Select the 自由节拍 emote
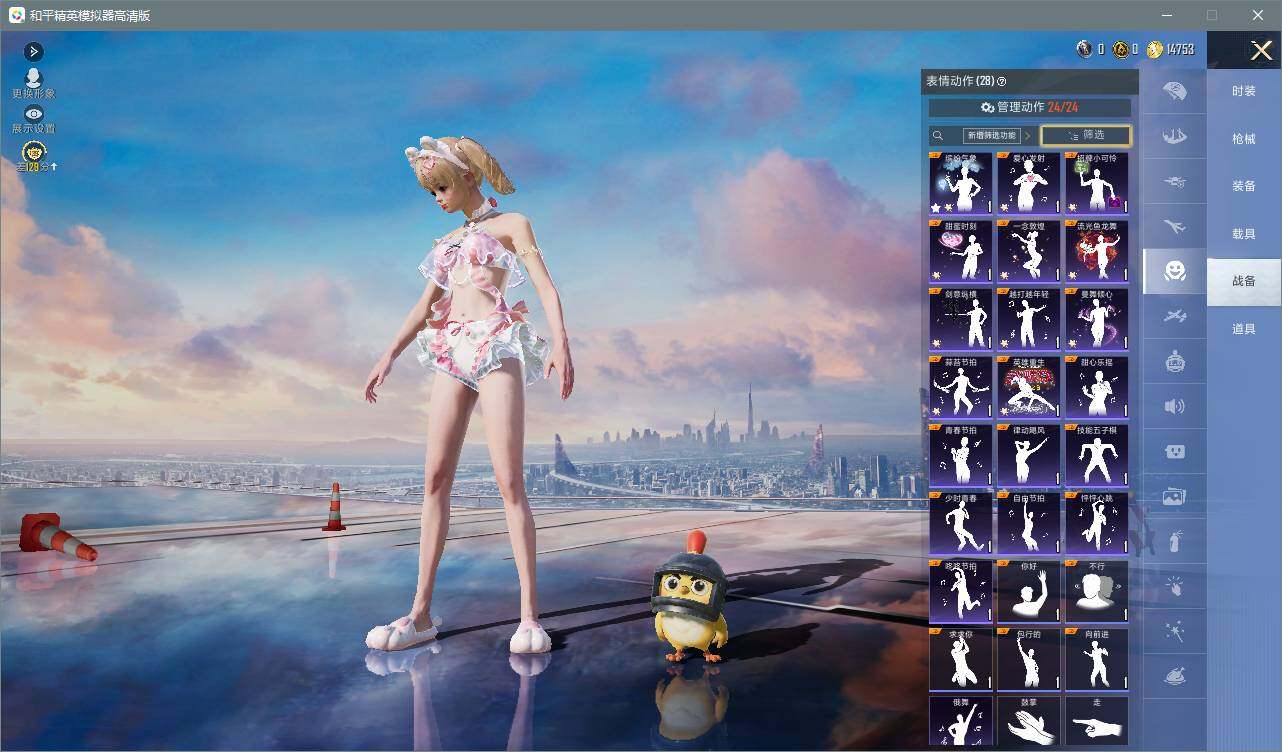The image size is (1282, 752). point(1028,522)
